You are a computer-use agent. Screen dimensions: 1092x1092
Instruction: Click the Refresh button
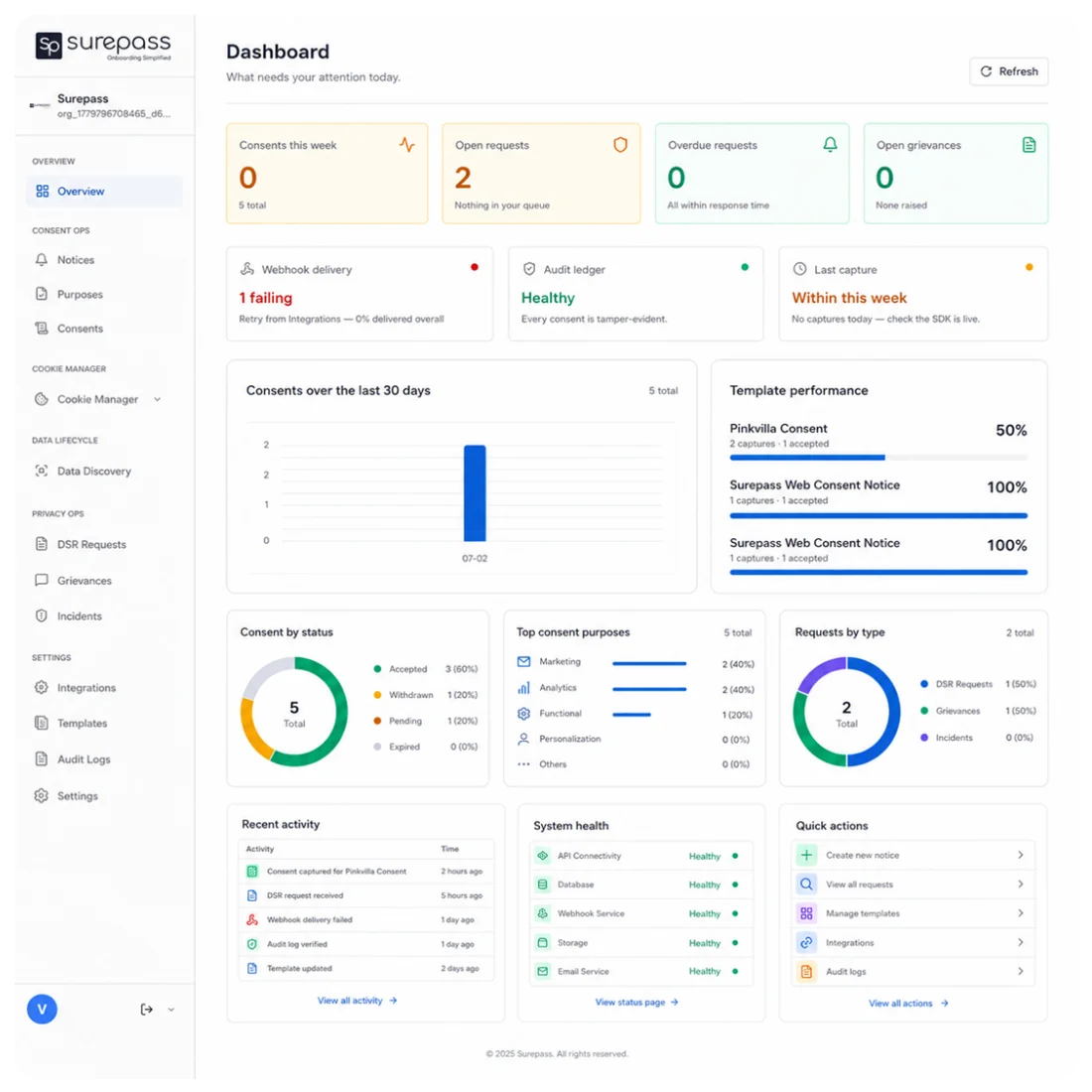click(1009, 71)
